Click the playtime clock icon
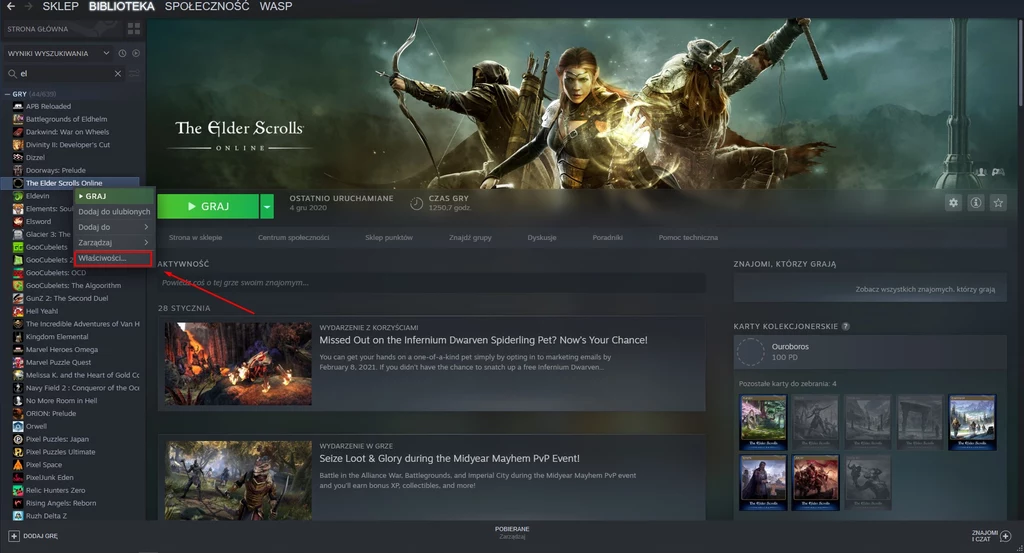This screenshot has height=553, width=1024. click(x=416, y=204)
